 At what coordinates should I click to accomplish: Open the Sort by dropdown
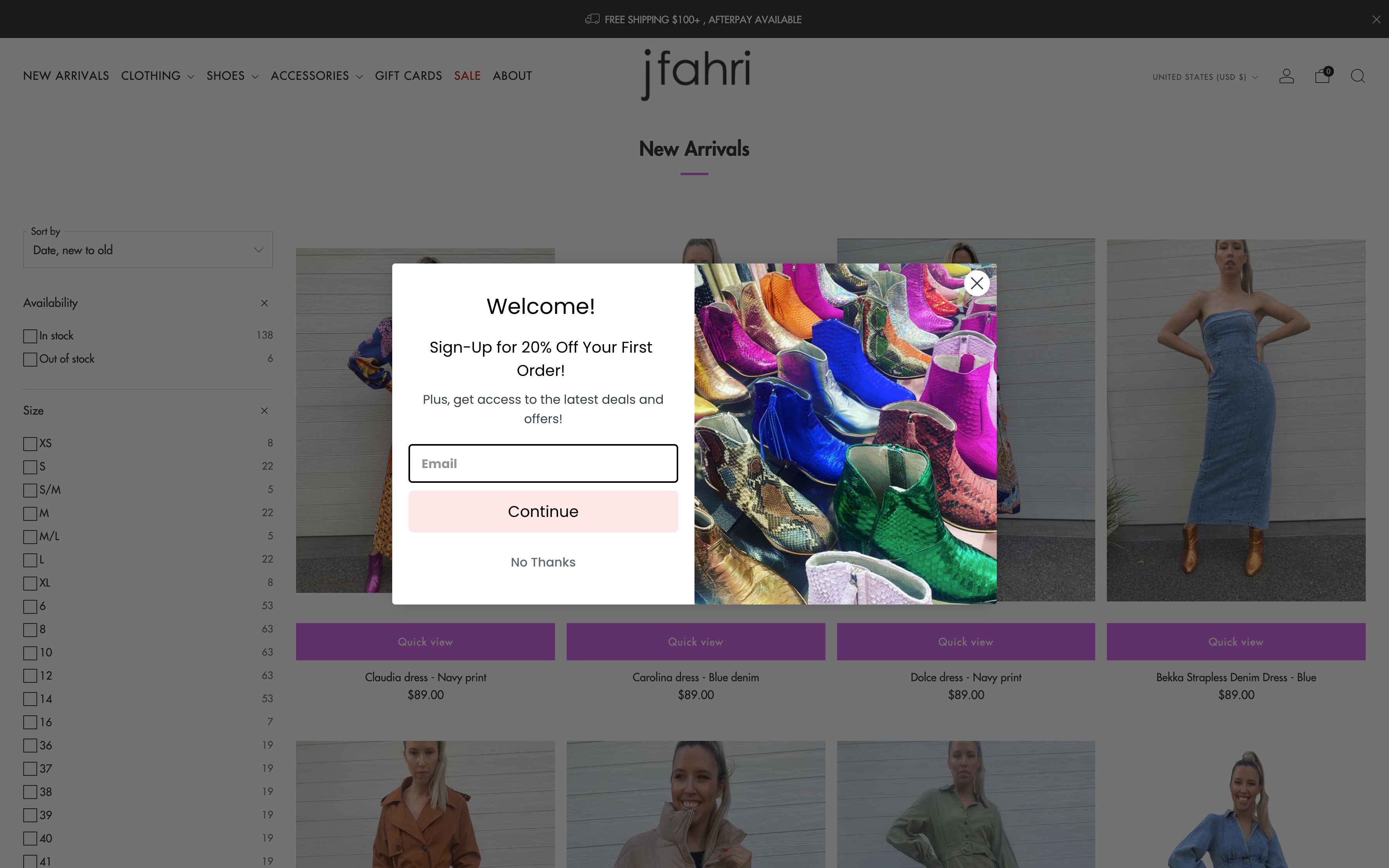coord(148,249)
